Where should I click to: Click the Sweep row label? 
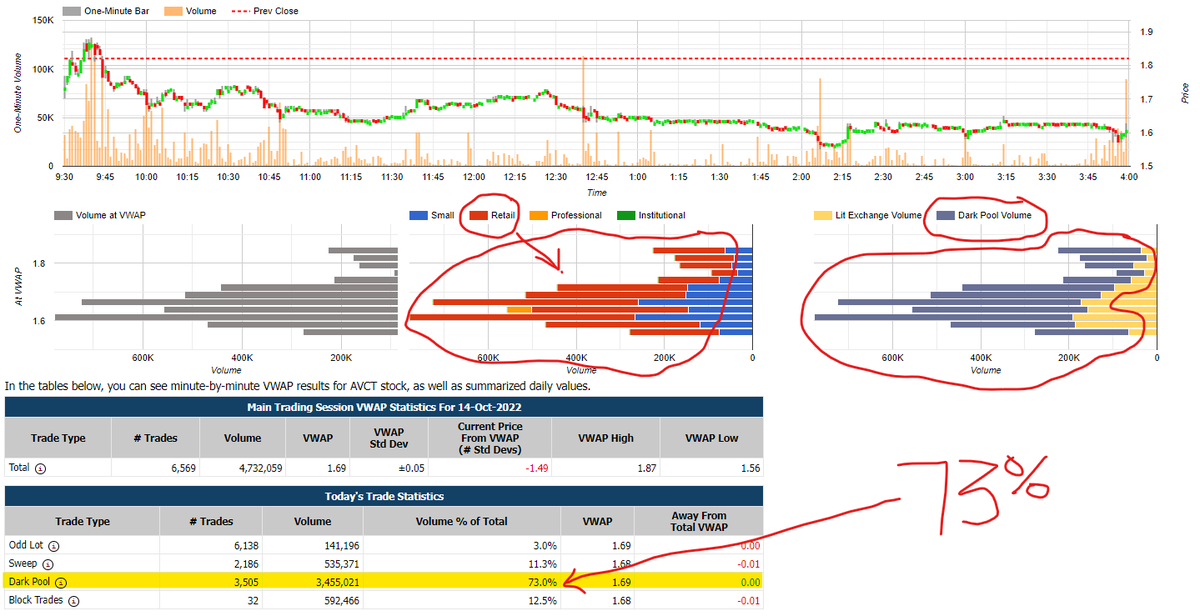22,564
